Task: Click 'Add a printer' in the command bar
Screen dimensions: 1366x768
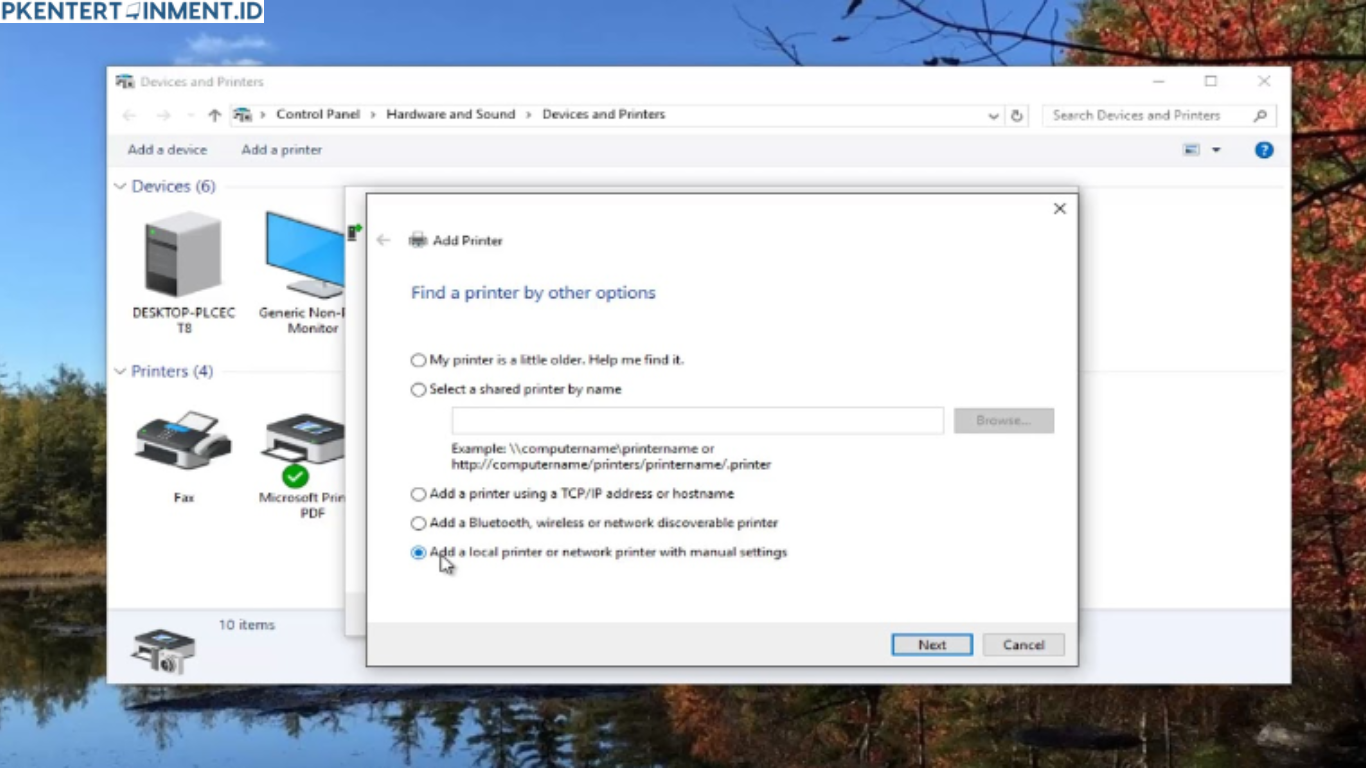Action: [x=281, y=150]
